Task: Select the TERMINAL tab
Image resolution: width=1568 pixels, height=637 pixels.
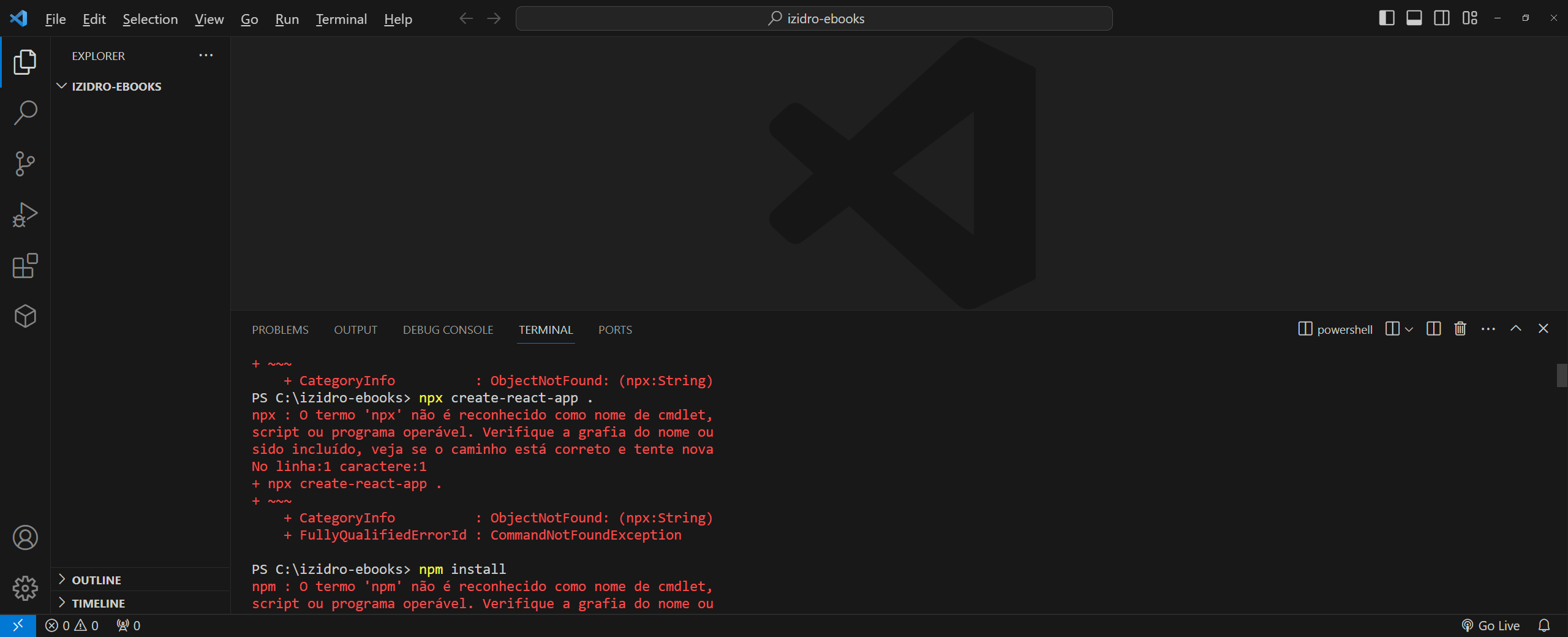Action: coord(546,330)
